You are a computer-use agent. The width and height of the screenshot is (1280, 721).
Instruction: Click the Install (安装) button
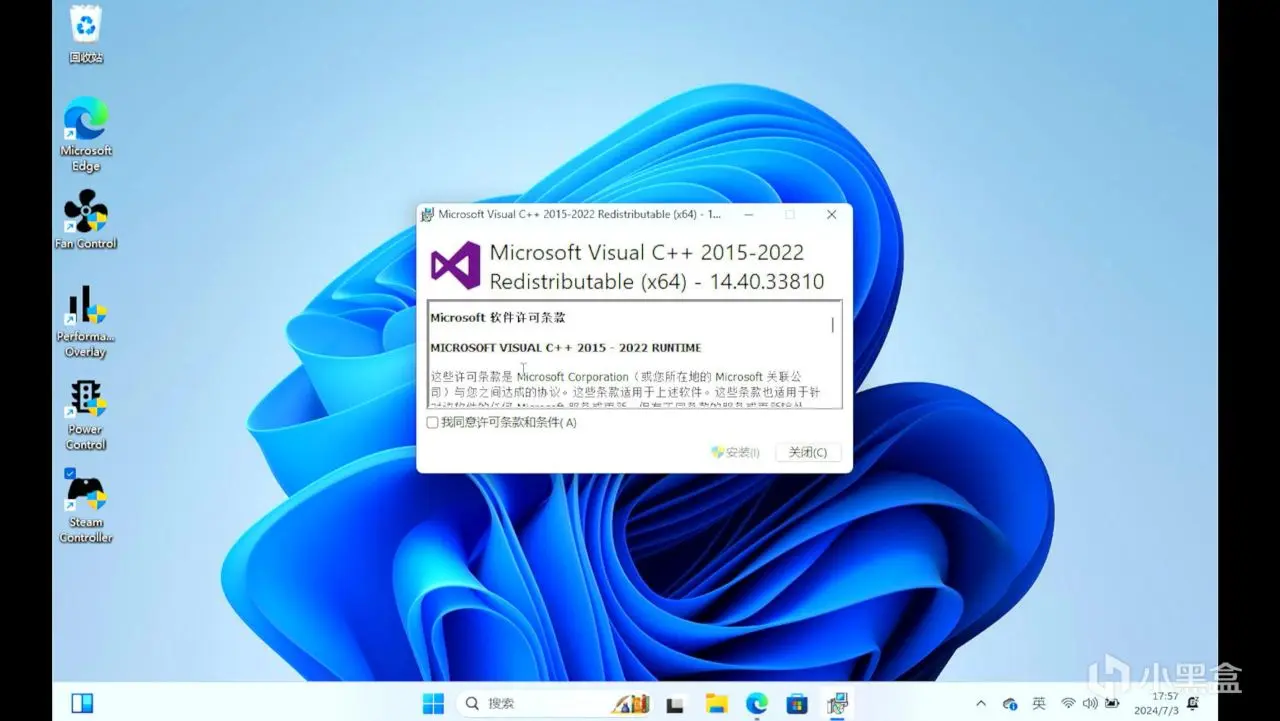(x=735, y=452)
